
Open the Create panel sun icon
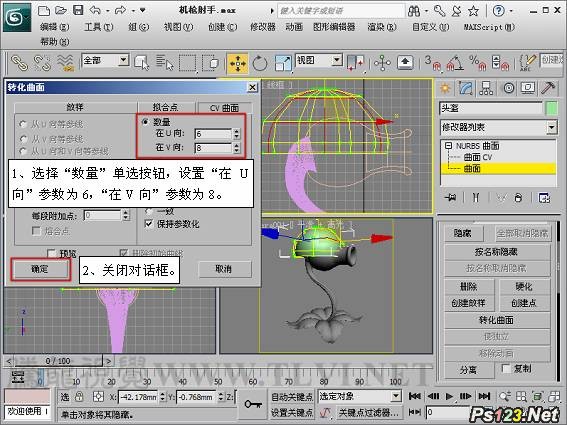pos(445,88)
